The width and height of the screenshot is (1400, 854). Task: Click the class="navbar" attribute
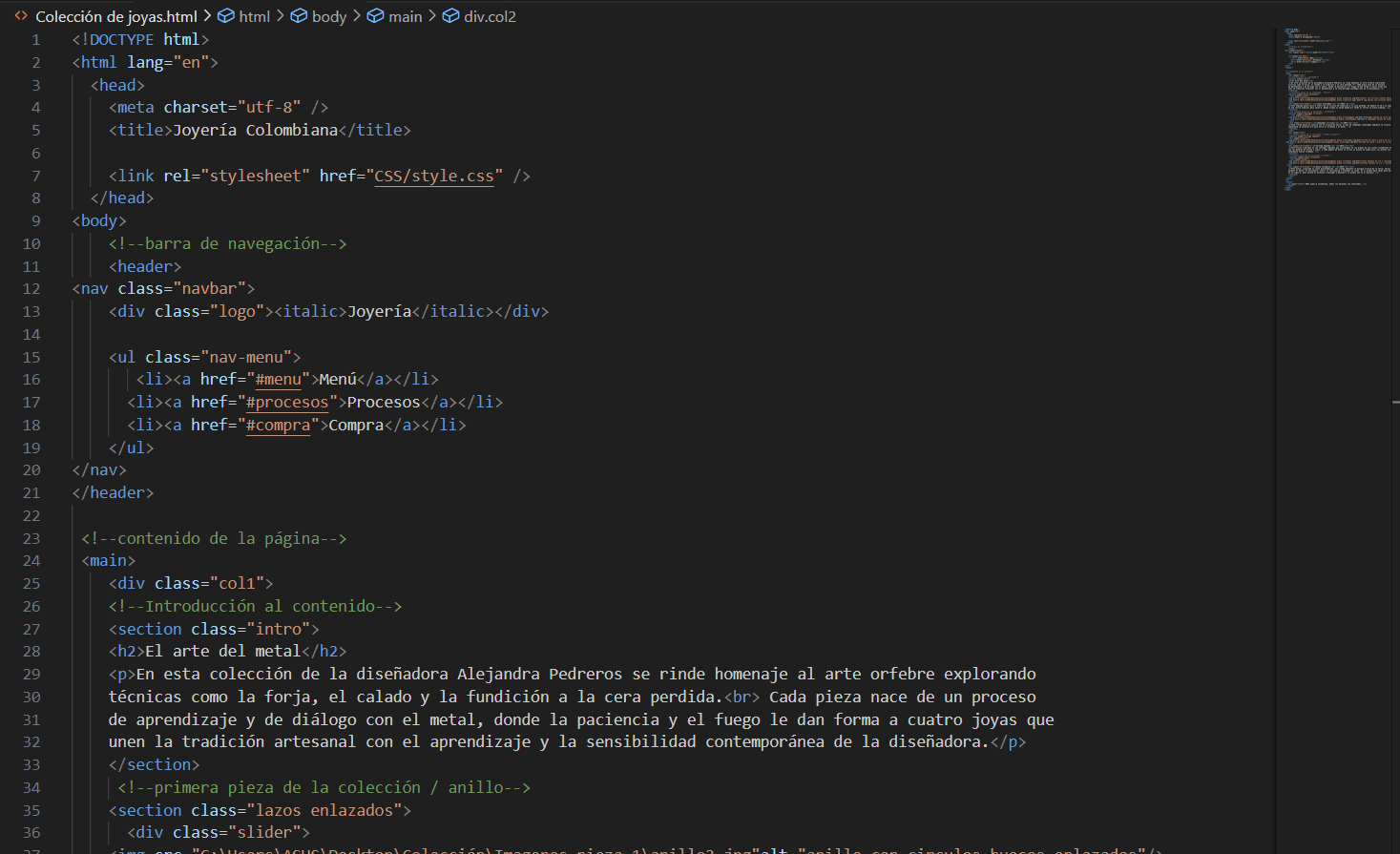tap(182, 288)
